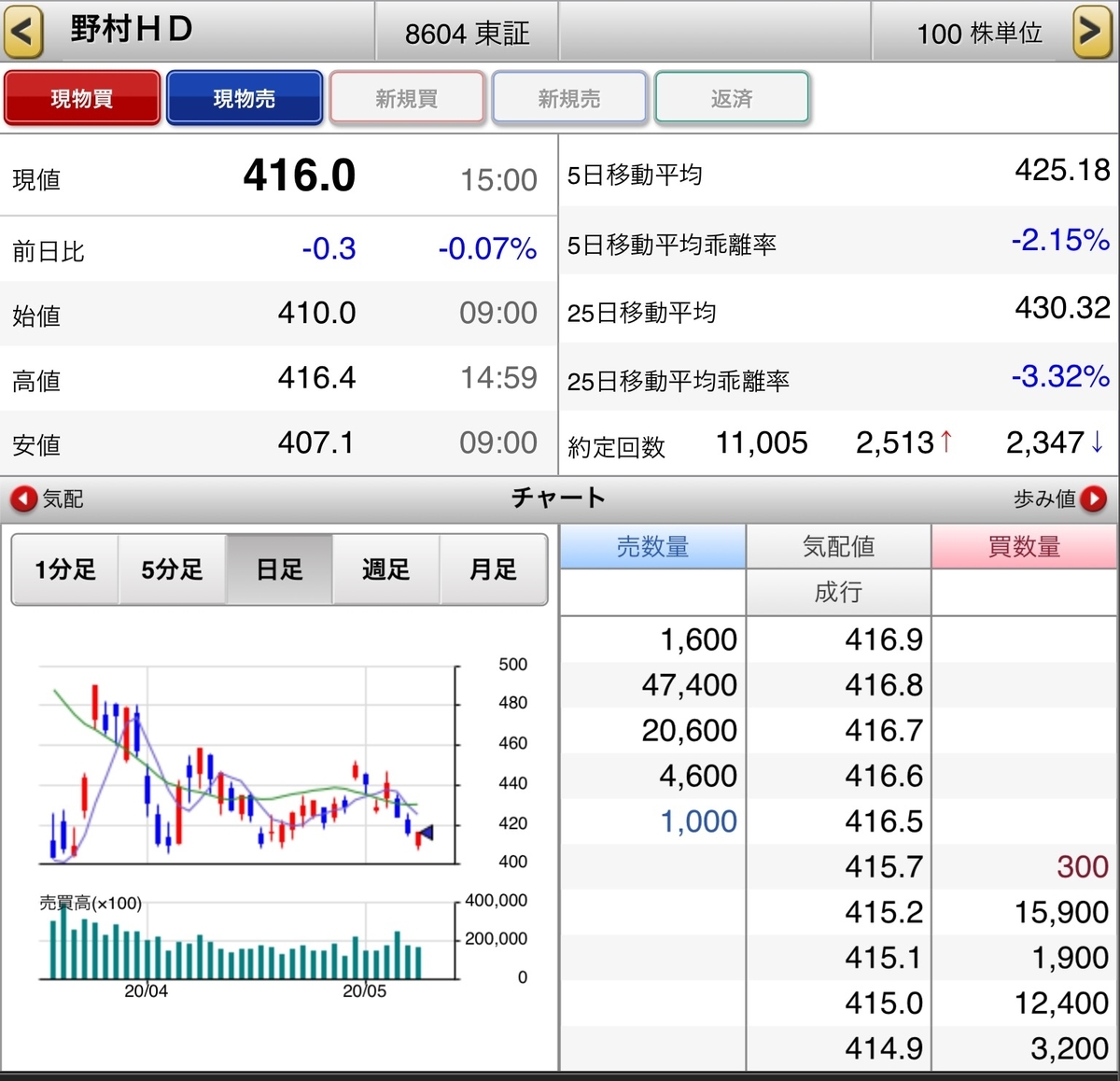Tap the 5日移動平均 value 425.18

[1063, 170]
